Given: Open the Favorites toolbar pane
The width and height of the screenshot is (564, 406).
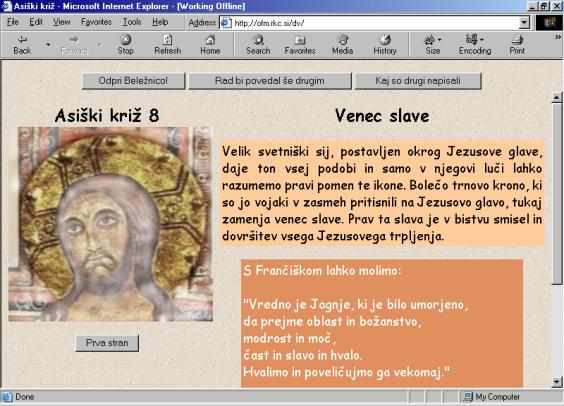Looking at the screenshot, I should coord(300,45).
